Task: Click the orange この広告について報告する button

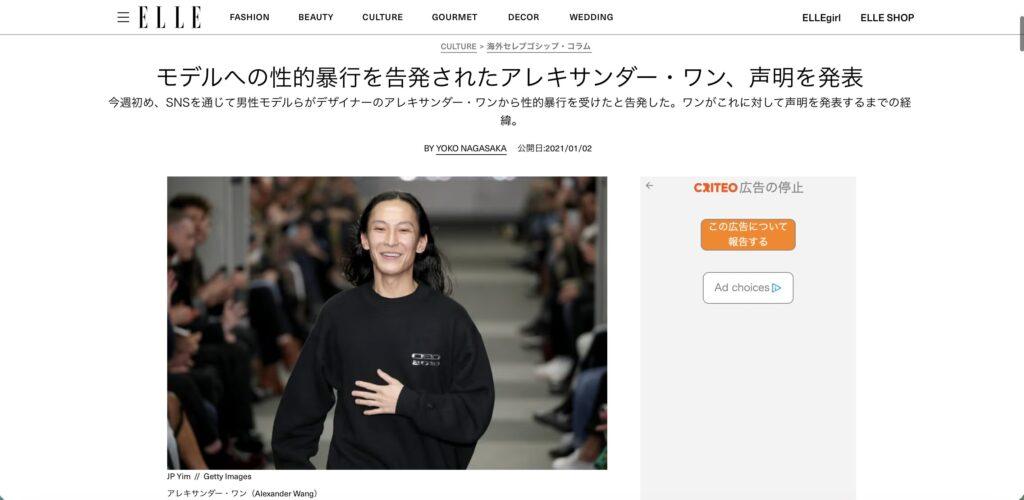Action: tap(748, 234)
